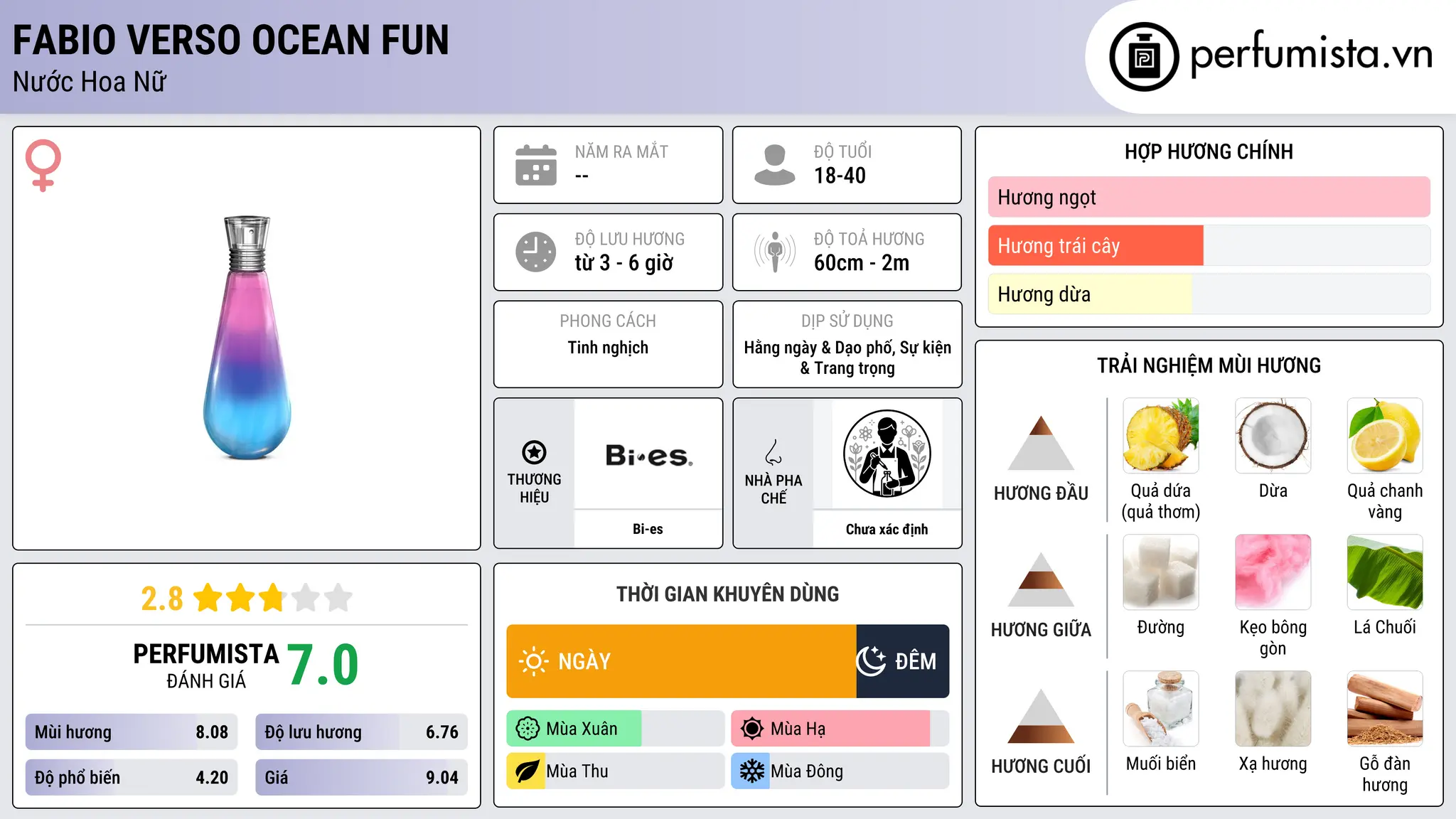
Task: Click the 'Kẹo bông gòn' note label
Action: (x=1273, y=638)
